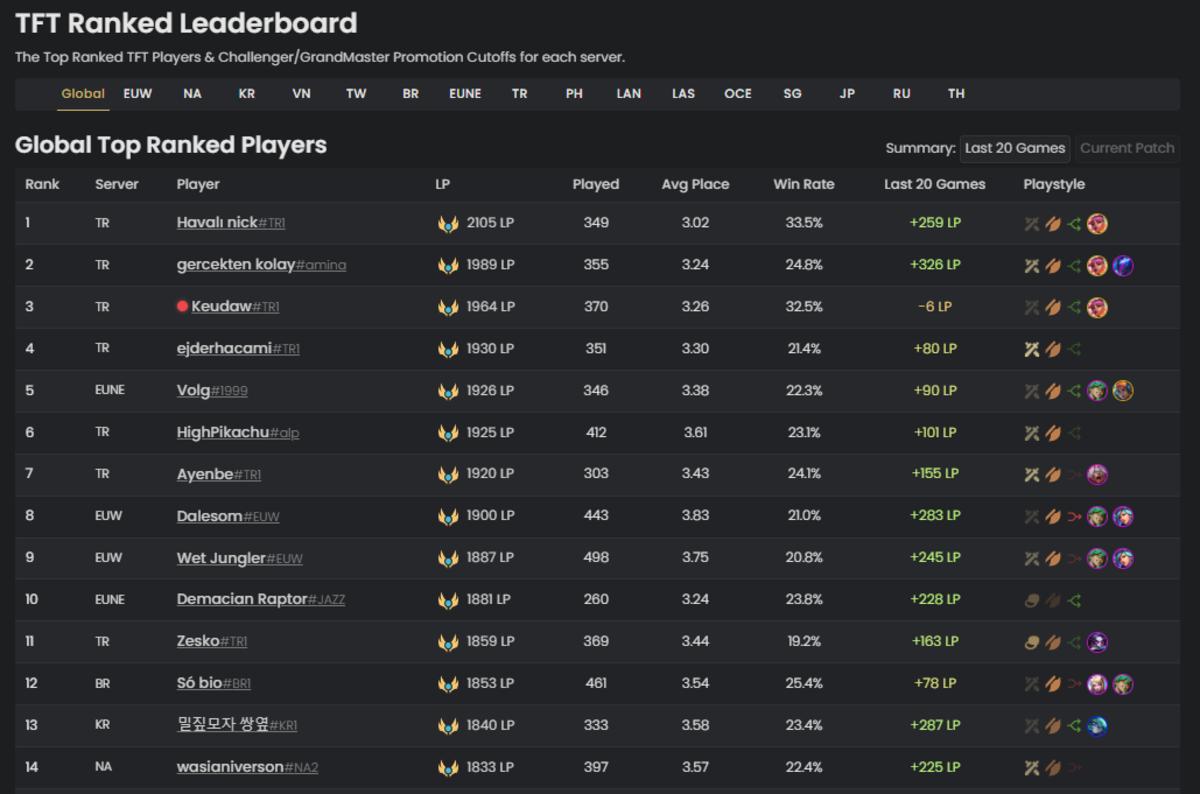Click the globe champion icon in KR player's row
This screenshot has height=794, width=1200.
tap(1097, 727)
